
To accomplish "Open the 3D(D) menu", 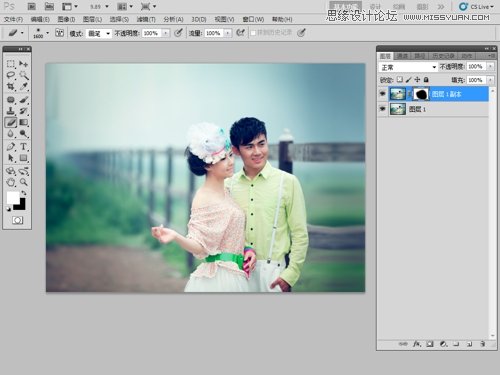I will click(x=199, y=19).
